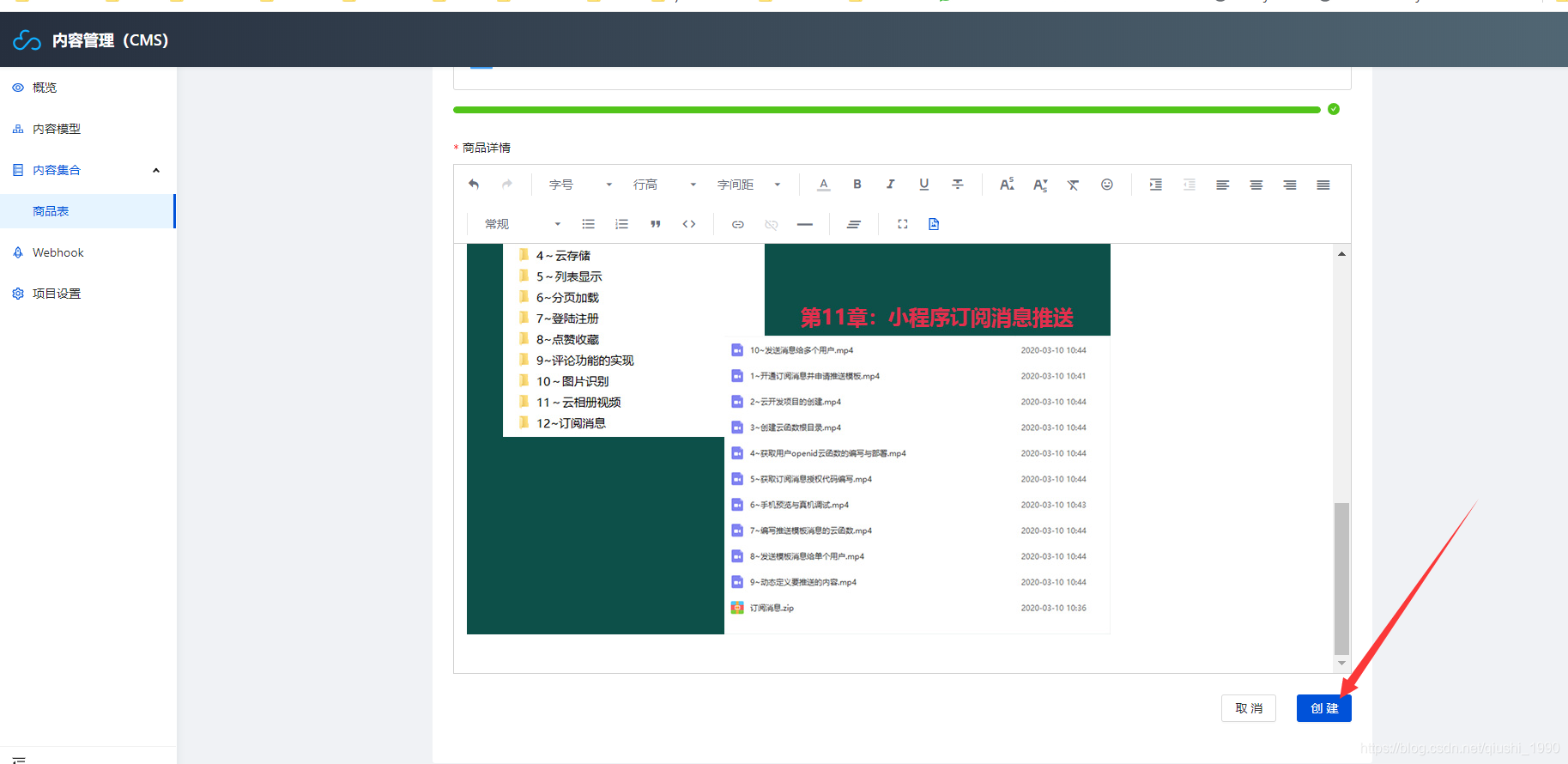
Task: Toggle bold formatting
Action: 857,185
